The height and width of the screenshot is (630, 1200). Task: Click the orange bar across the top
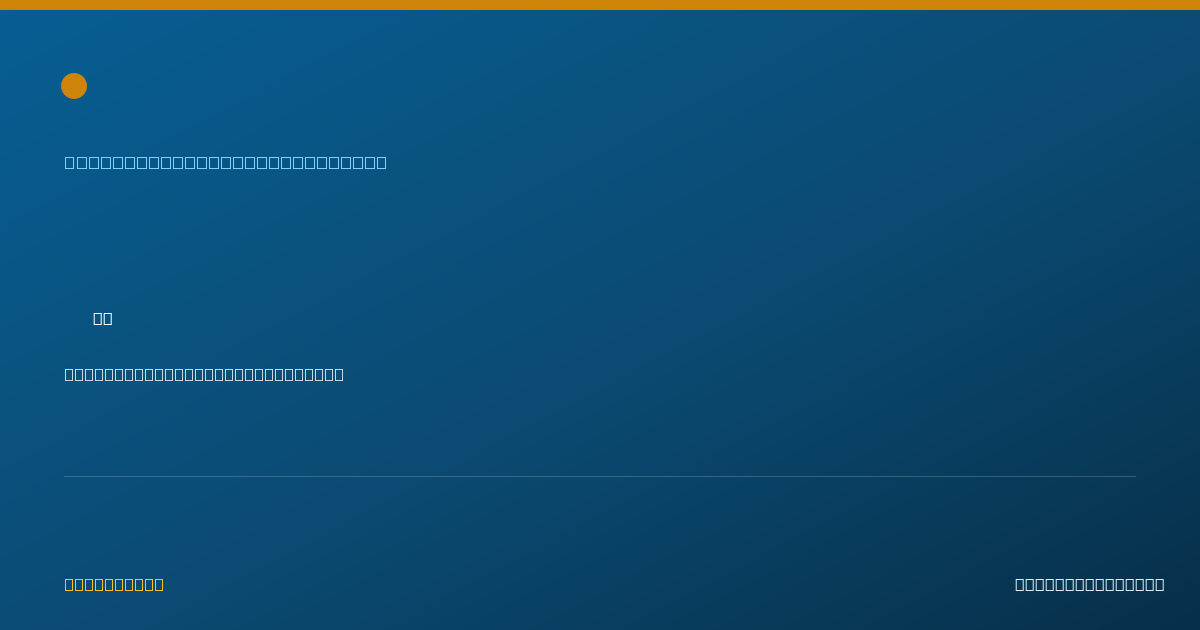(x=600, y=5)
